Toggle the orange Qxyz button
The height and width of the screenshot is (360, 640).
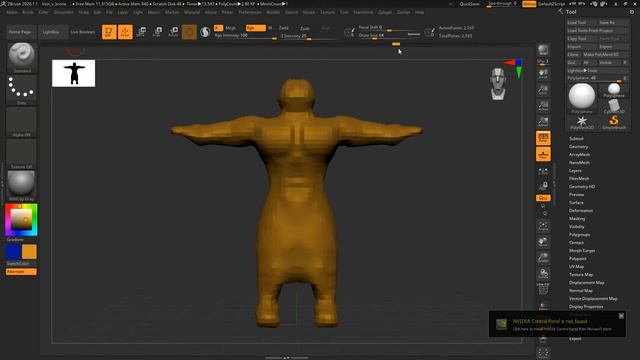click(543, 198)
